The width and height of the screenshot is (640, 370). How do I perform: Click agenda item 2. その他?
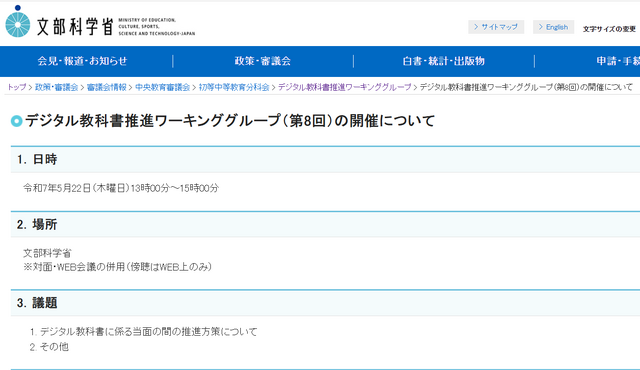pos(49,347)
